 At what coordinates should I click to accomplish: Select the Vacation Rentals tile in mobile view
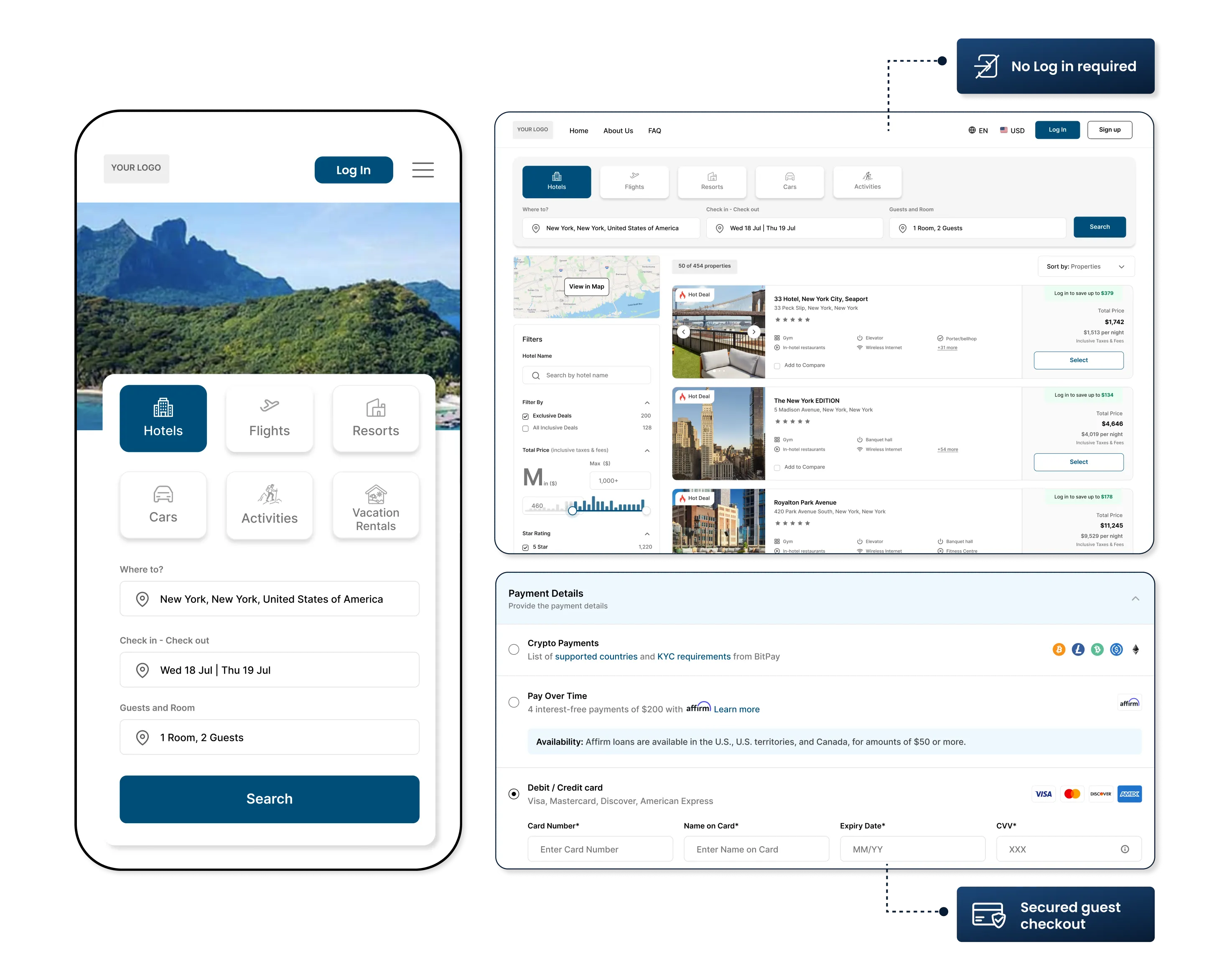(x=375, y=505)
